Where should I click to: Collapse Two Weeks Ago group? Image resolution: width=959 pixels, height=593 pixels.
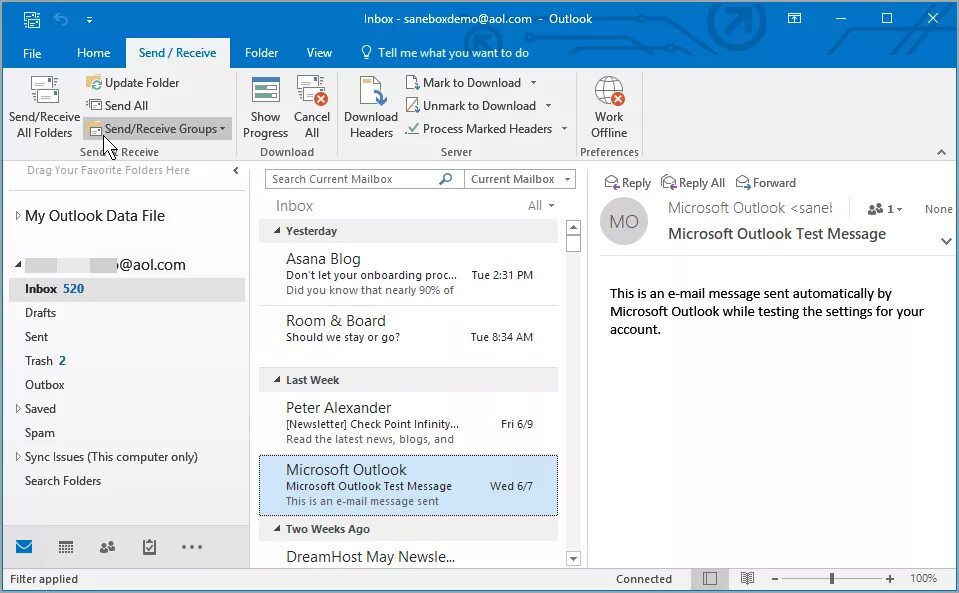(x=277, y=528)
